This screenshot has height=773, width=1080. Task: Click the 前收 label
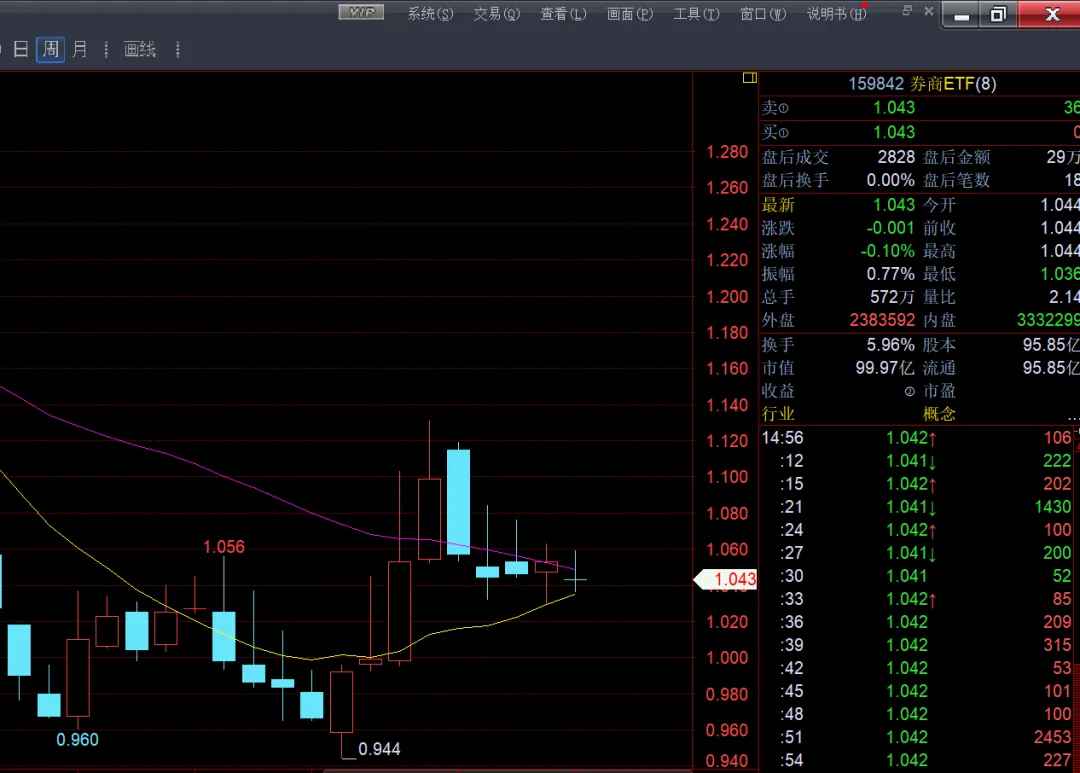click(939, 228)
